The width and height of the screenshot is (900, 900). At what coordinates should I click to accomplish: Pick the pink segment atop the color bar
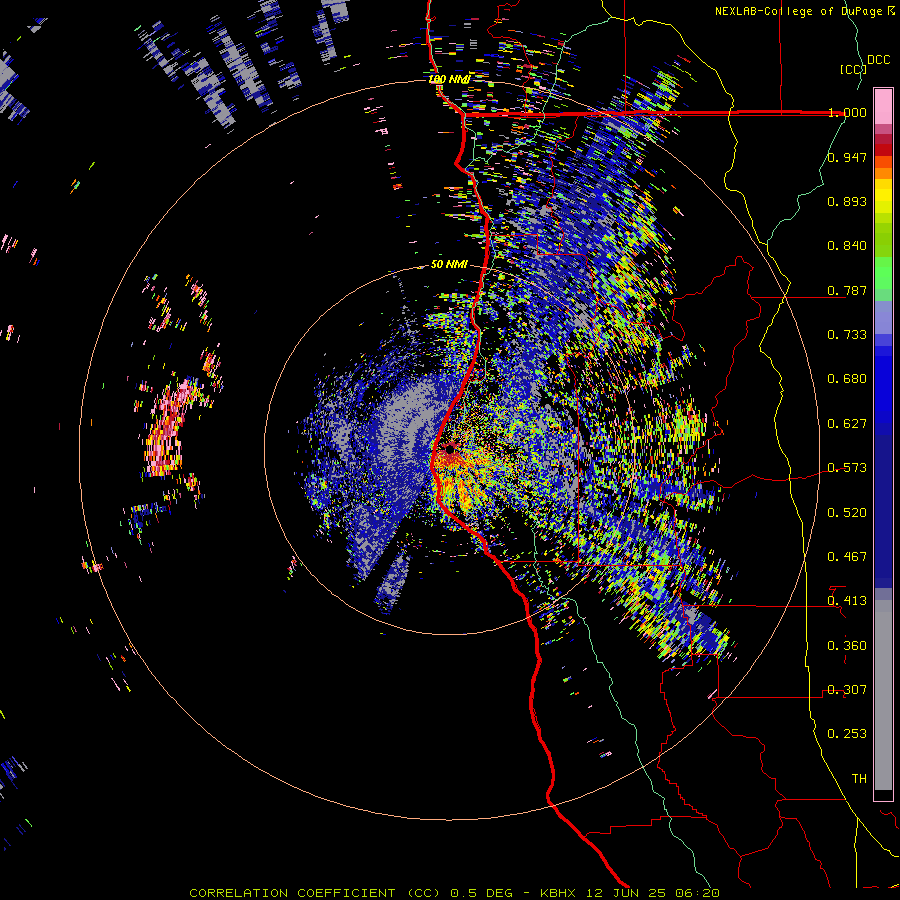pyautogui.click(x=883, y=106)
